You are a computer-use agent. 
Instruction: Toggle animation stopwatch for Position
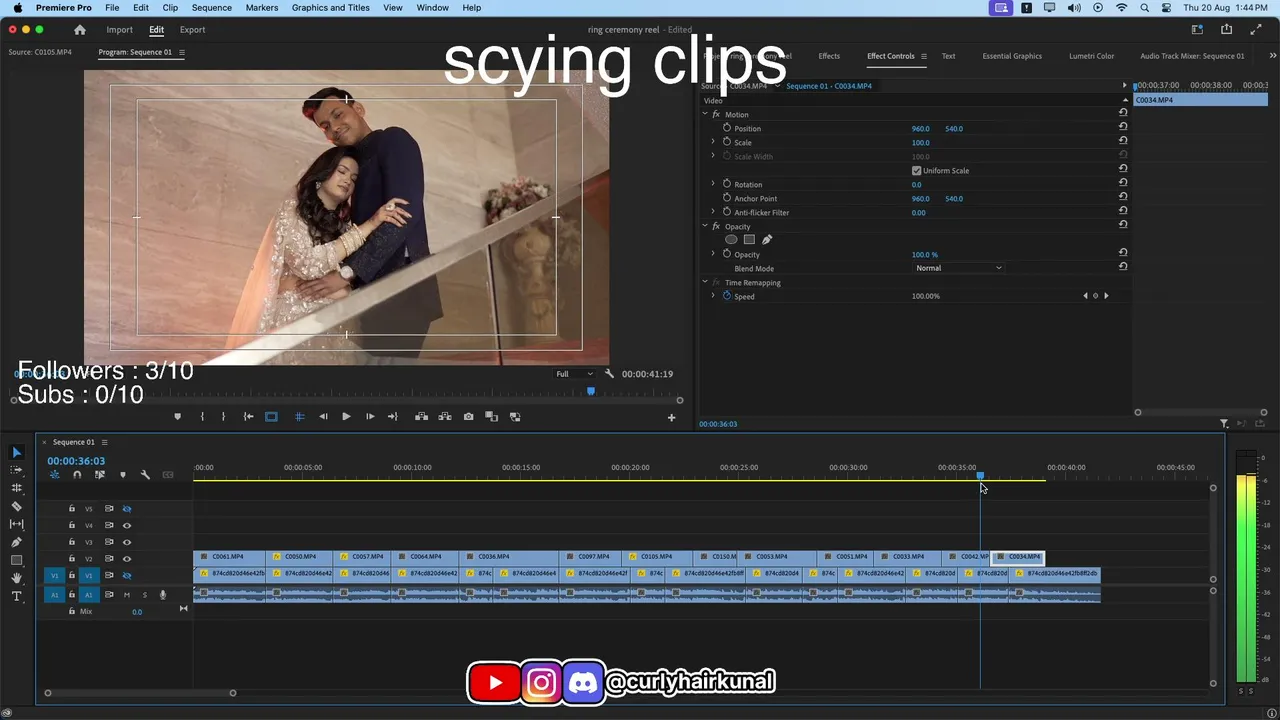[x=727, y=129]
